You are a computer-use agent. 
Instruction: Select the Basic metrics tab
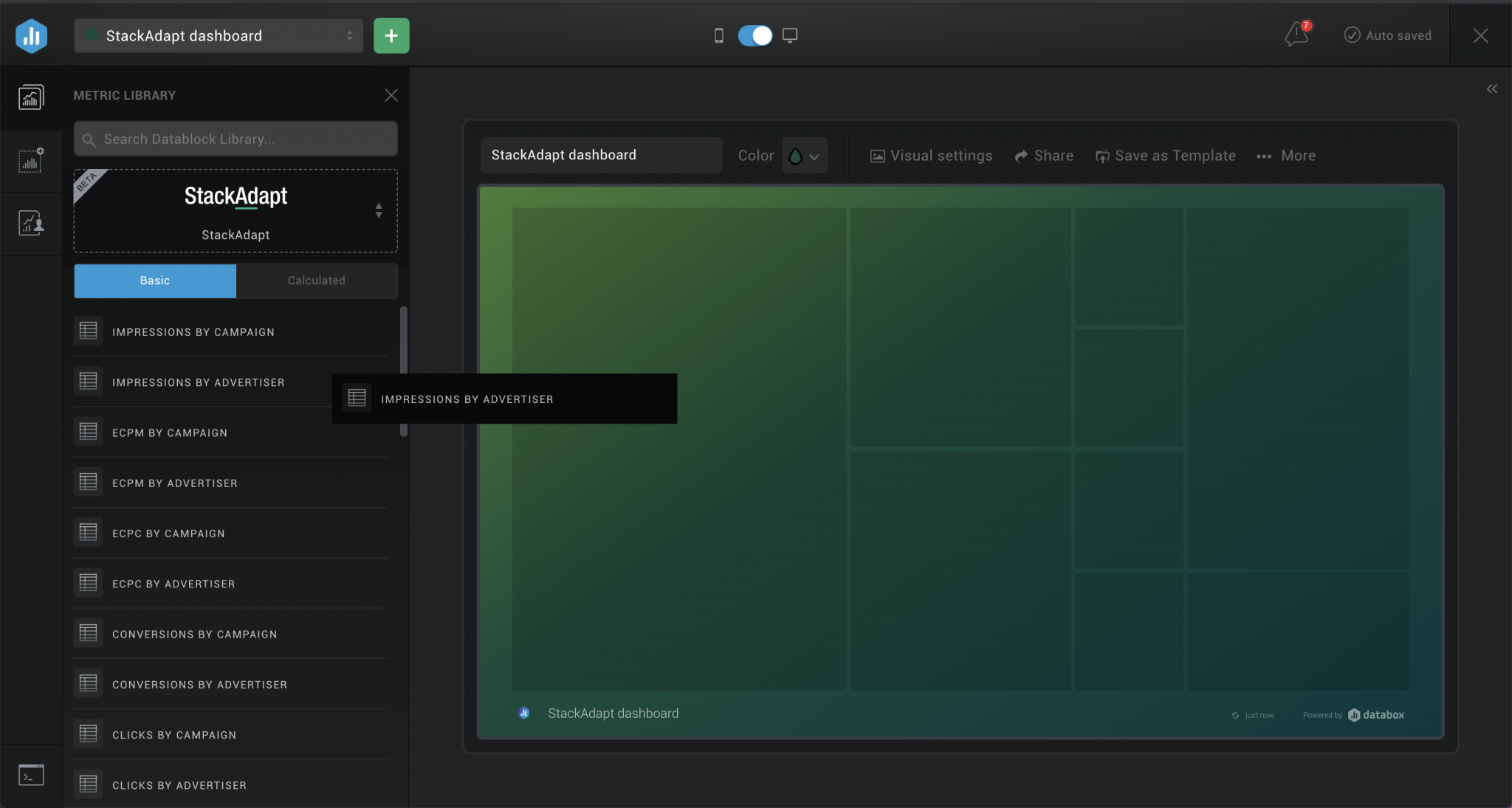coord(154,280)
